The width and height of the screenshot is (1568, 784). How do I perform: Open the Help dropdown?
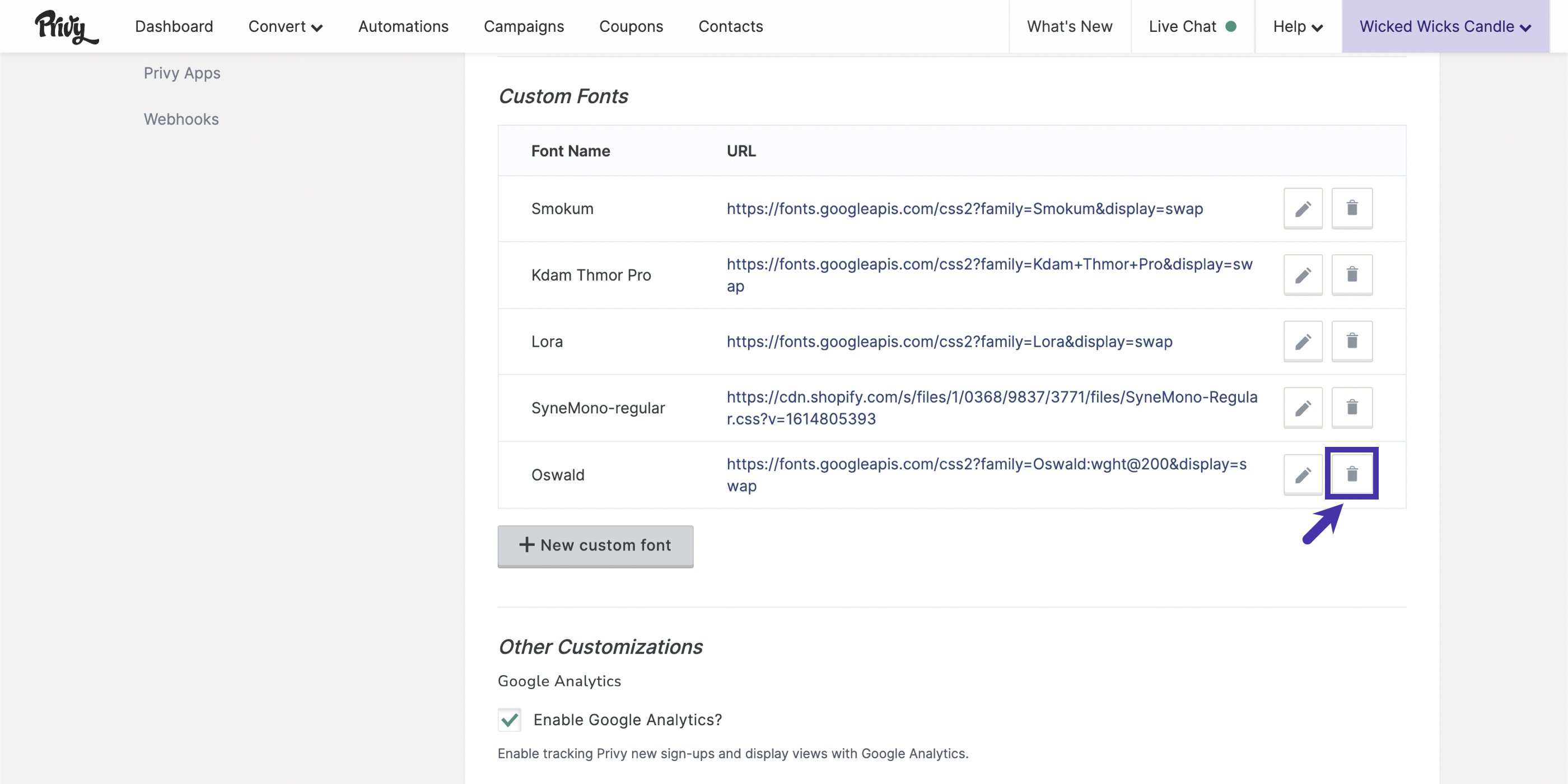[x=1298, y=27]
